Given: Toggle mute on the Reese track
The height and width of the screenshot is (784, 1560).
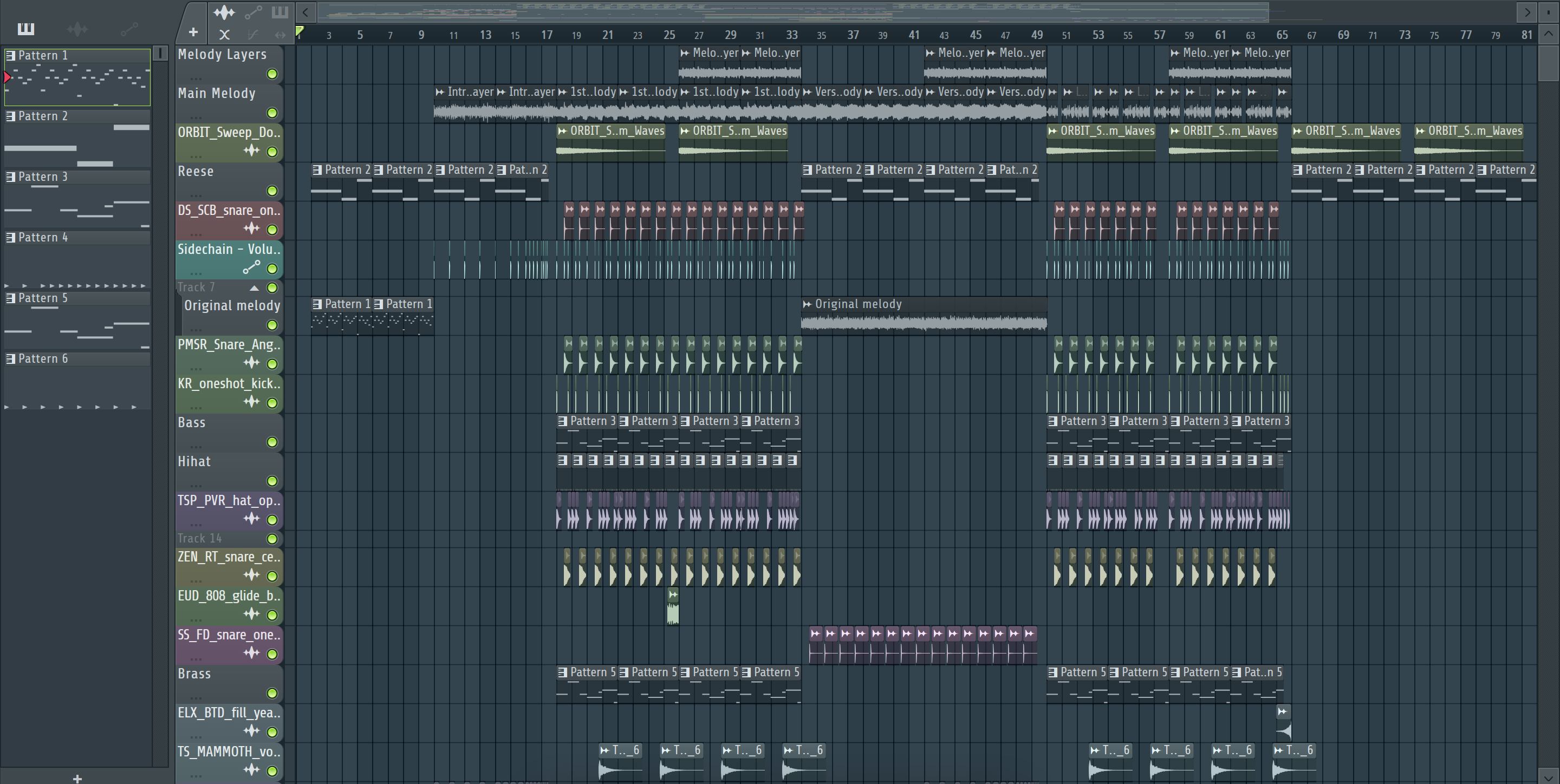Looking at the screenshot, I should pyautogui.click(x=272, y=191).
